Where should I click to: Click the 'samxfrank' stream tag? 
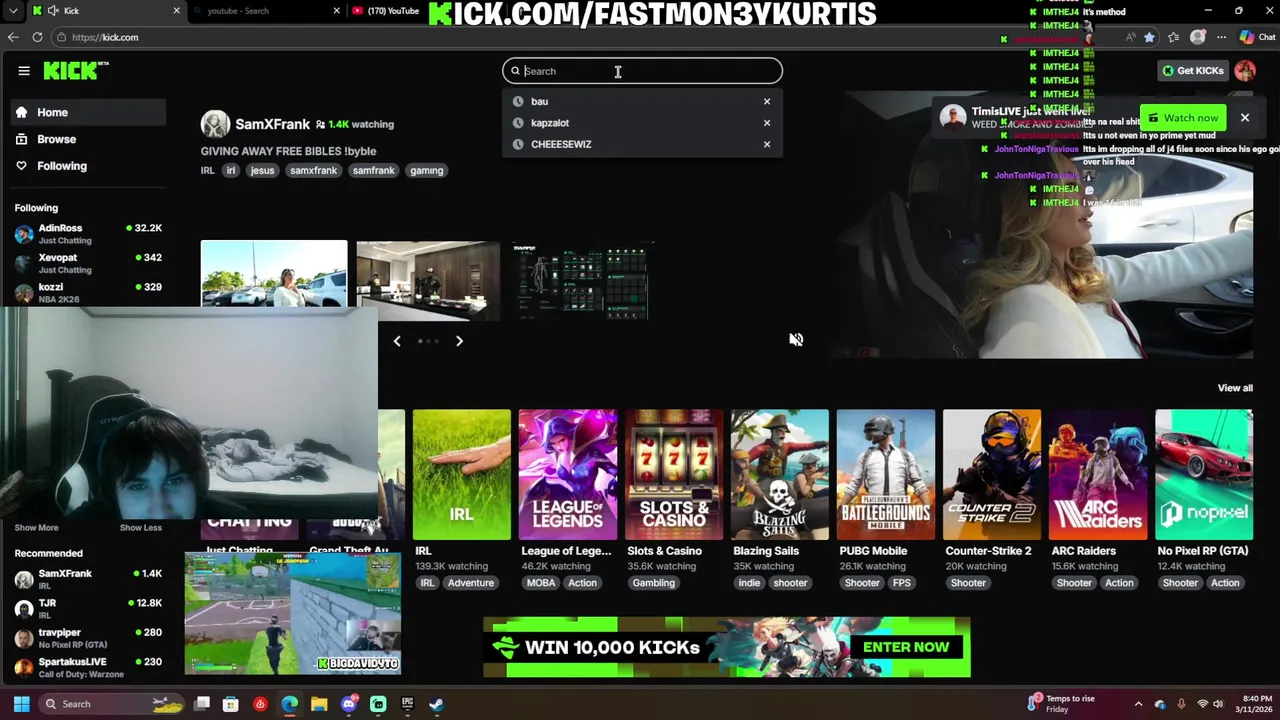(x=313, y=170)
